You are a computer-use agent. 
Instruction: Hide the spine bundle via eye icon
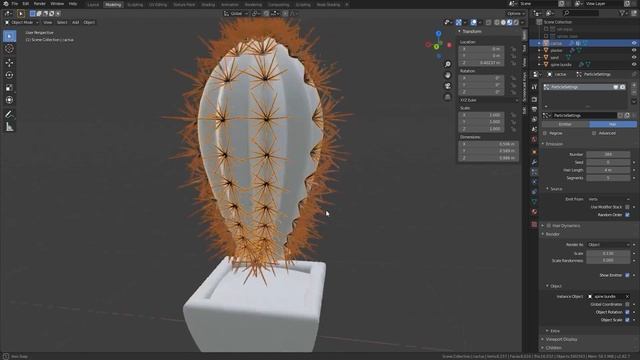tap(634, 64)
